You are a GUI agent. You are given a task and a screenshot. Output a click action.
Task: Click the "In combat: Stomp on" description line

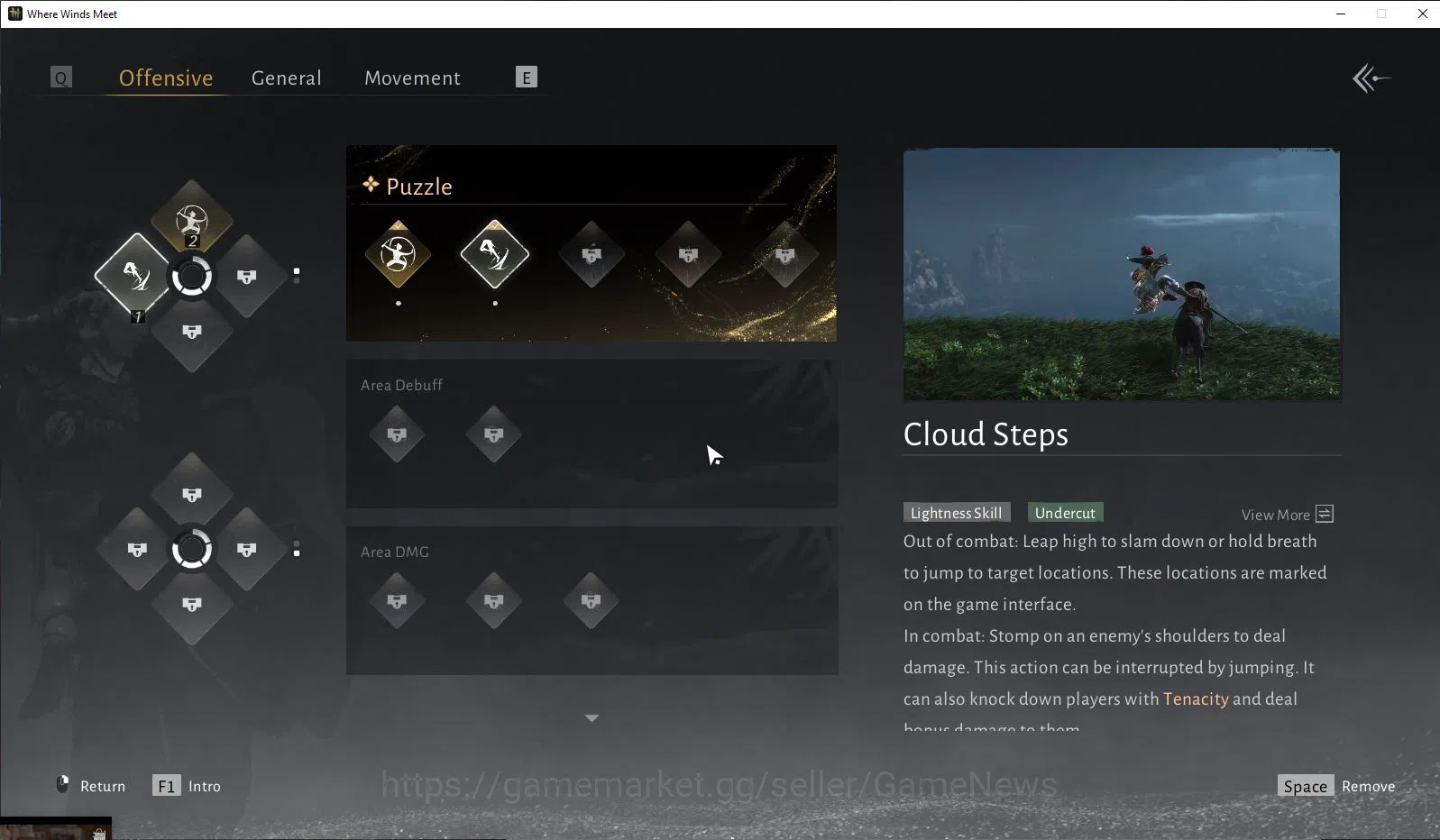[x=1095, y=636]
